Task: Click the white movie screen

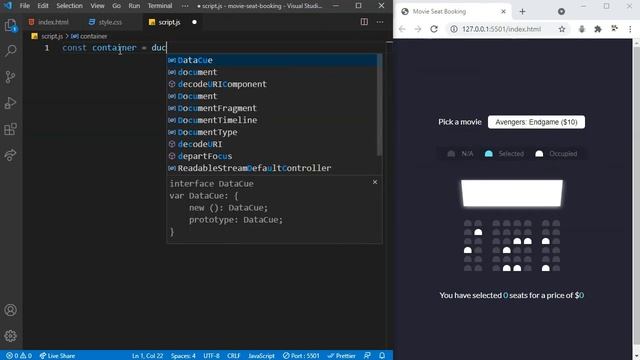Action: coord(512,193)
